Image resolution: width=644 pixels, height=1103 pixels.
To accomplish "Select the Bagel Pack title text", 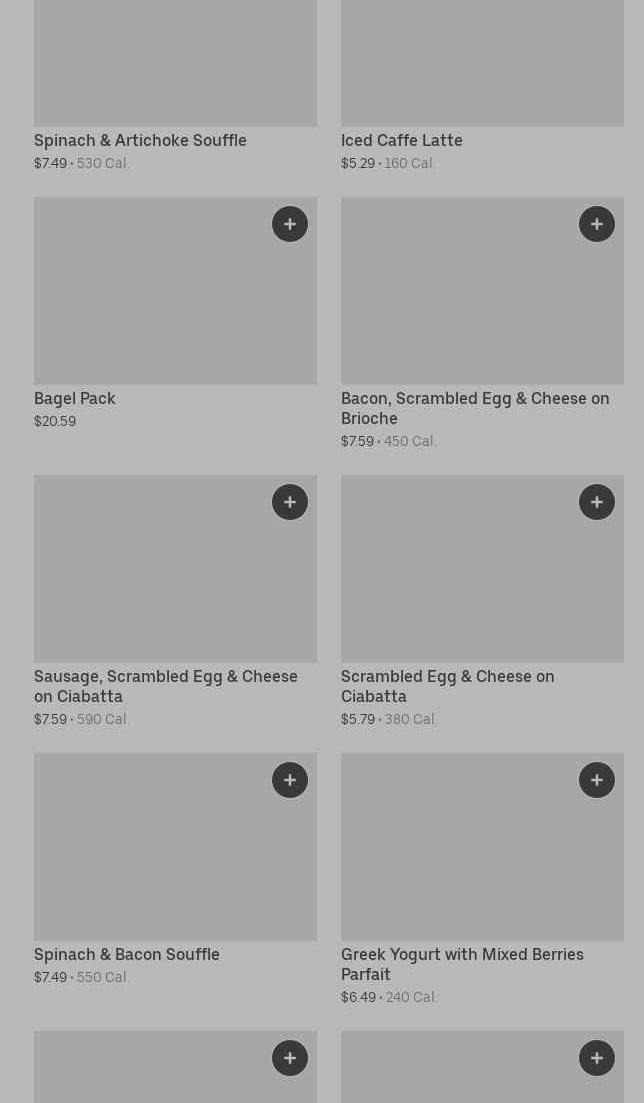I will (x=75, y=399).
